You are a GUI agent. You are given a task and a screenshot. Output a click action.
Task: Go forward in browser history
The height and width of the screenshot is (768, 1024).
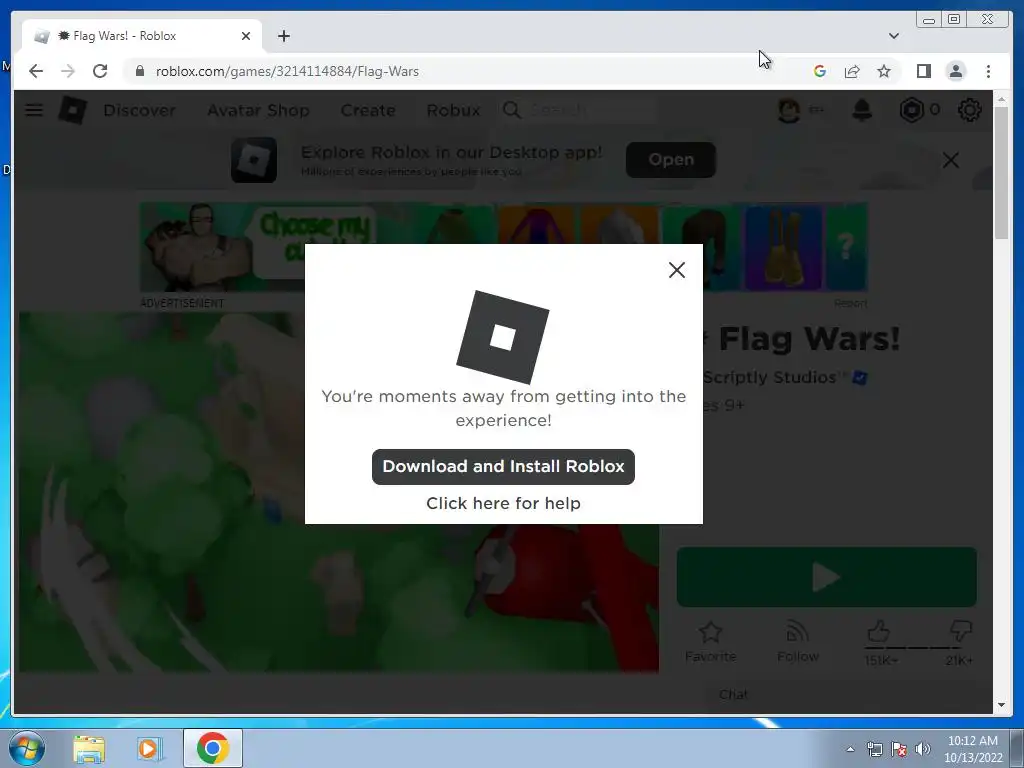(x=68, y=71)
